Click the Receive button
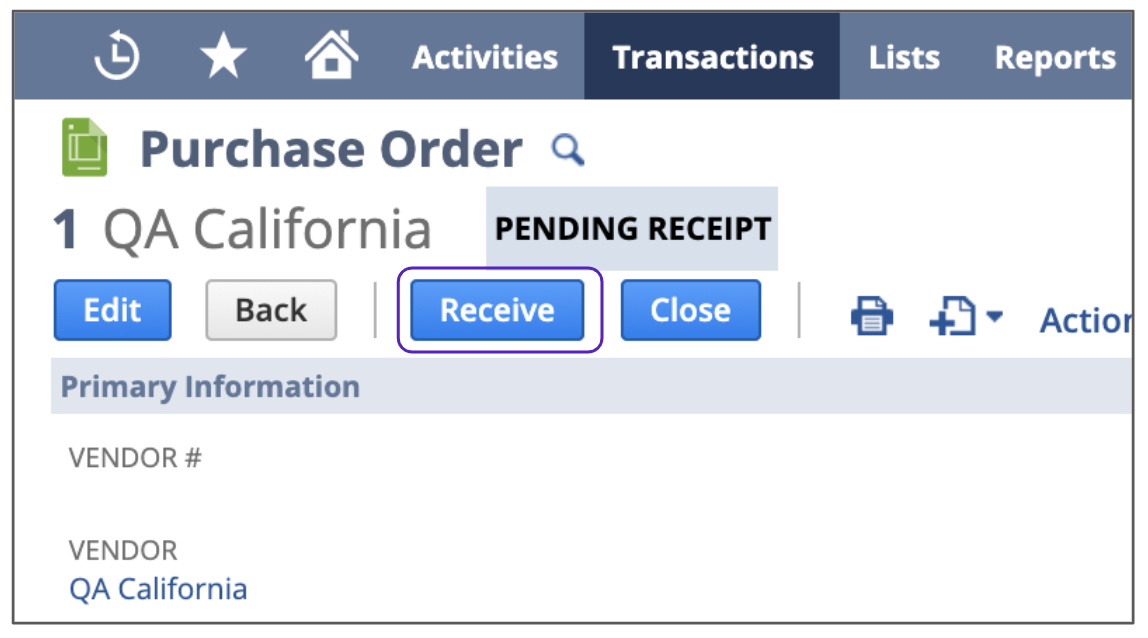The width and height of the screenshot is (1148, 638). coord(497,310)
